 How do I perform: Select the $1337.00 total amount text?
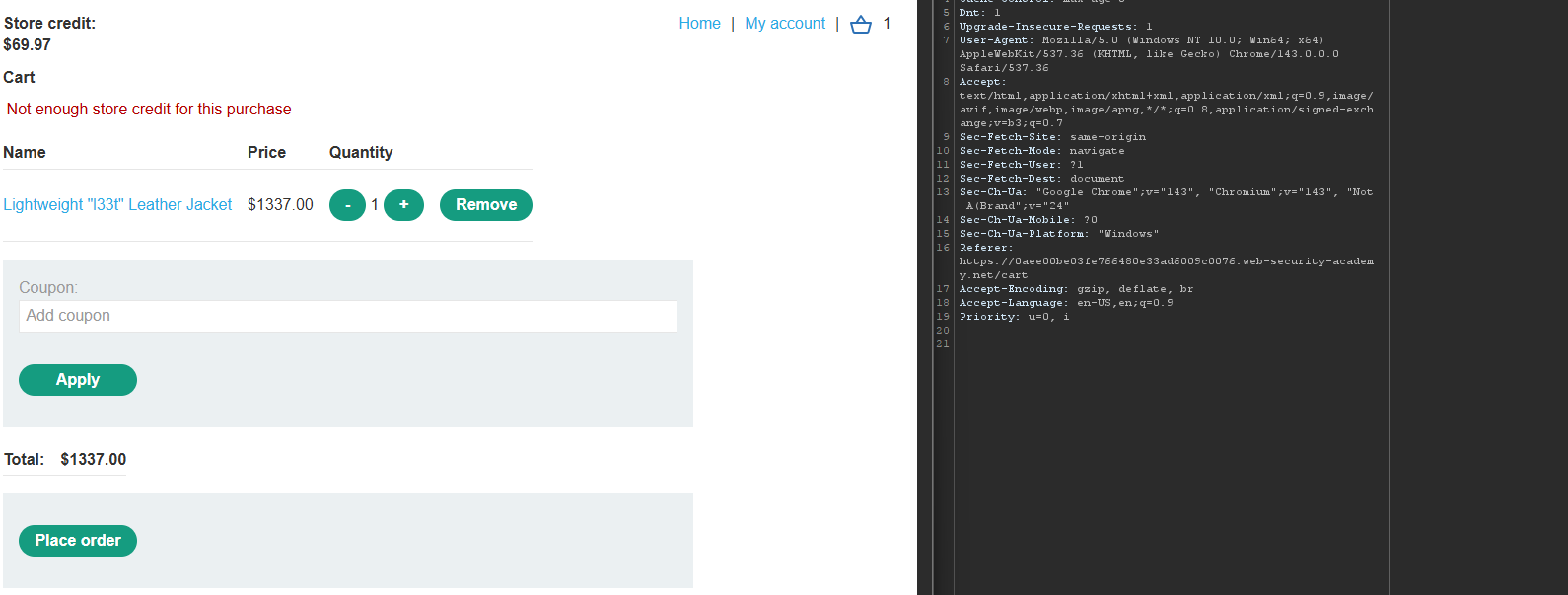(x=94, y=460)
